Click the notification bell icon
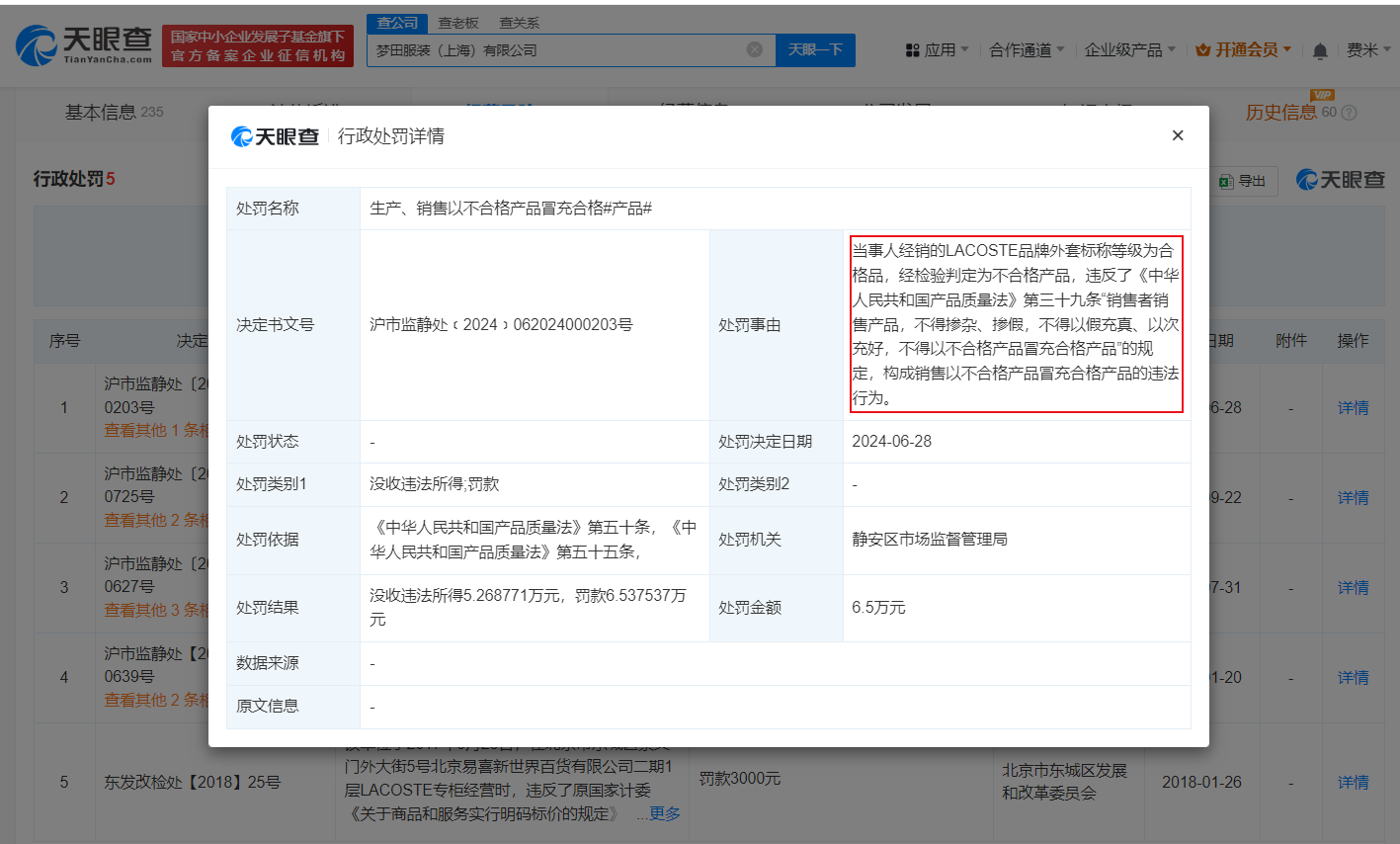 (1319, 48)
